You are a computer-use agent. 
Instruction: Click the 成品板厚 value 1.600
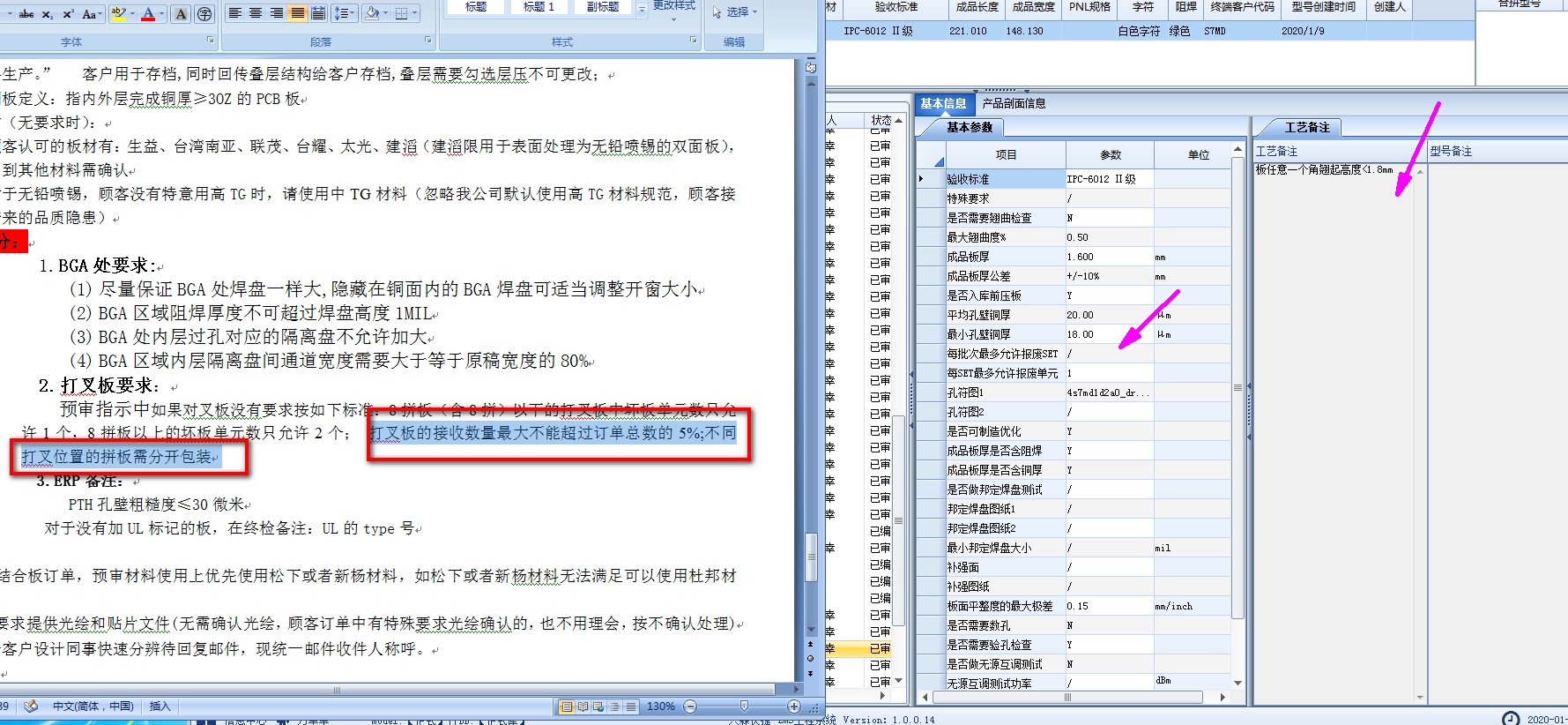click(1110, 257)
